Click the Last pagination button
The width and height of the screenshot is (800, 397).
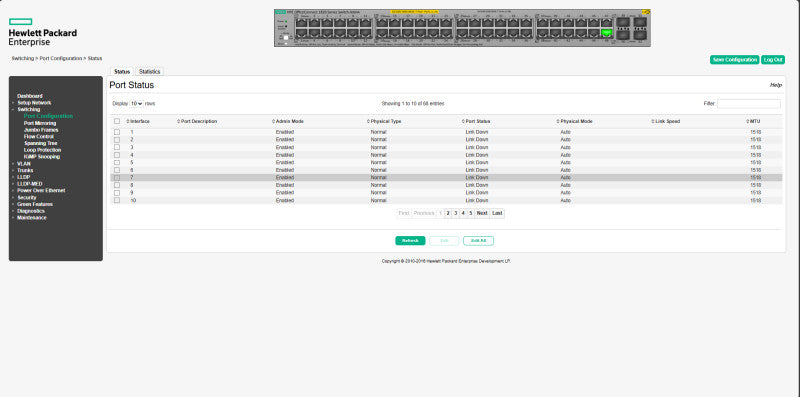click(497, 213)
